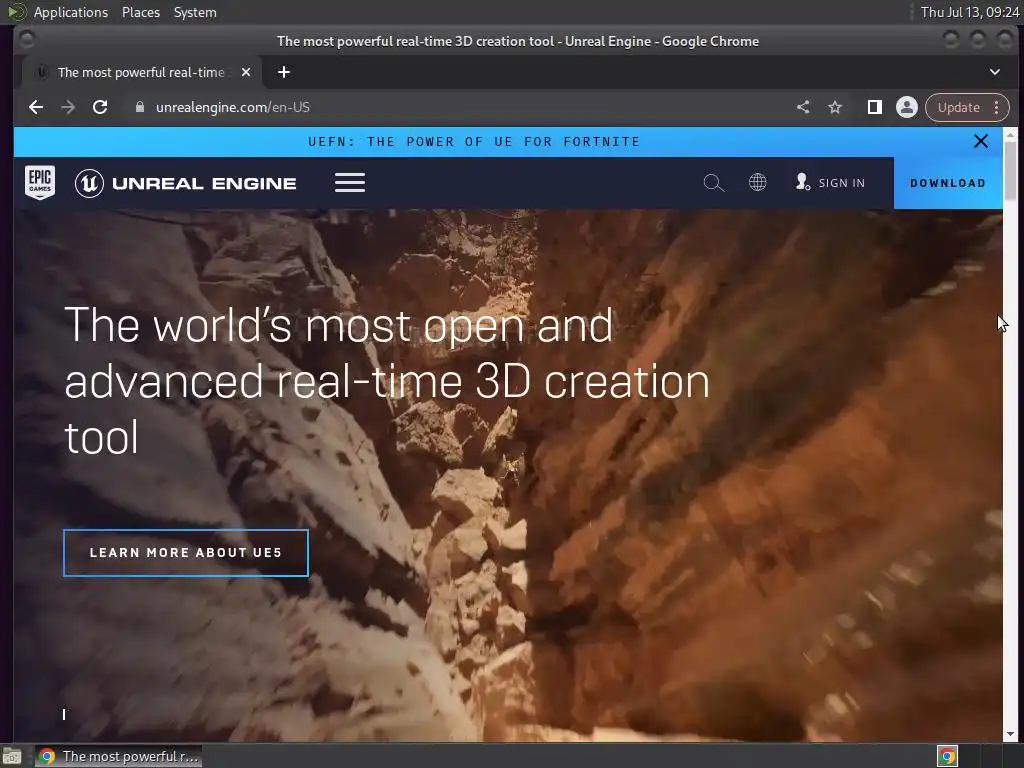
Task: Open the System menu
Action: (x=195, y=12)
